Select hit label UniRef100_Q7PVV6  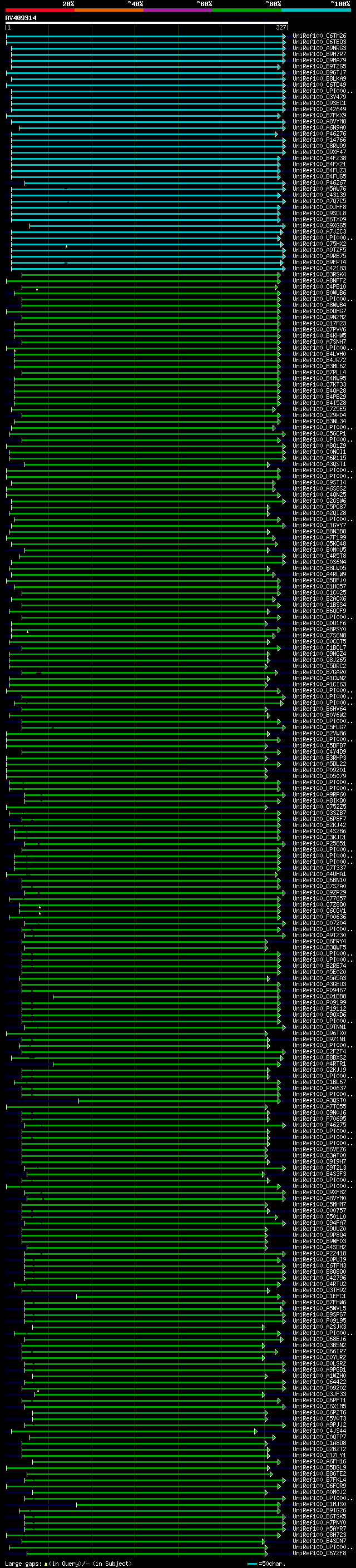tap(319, 329)
